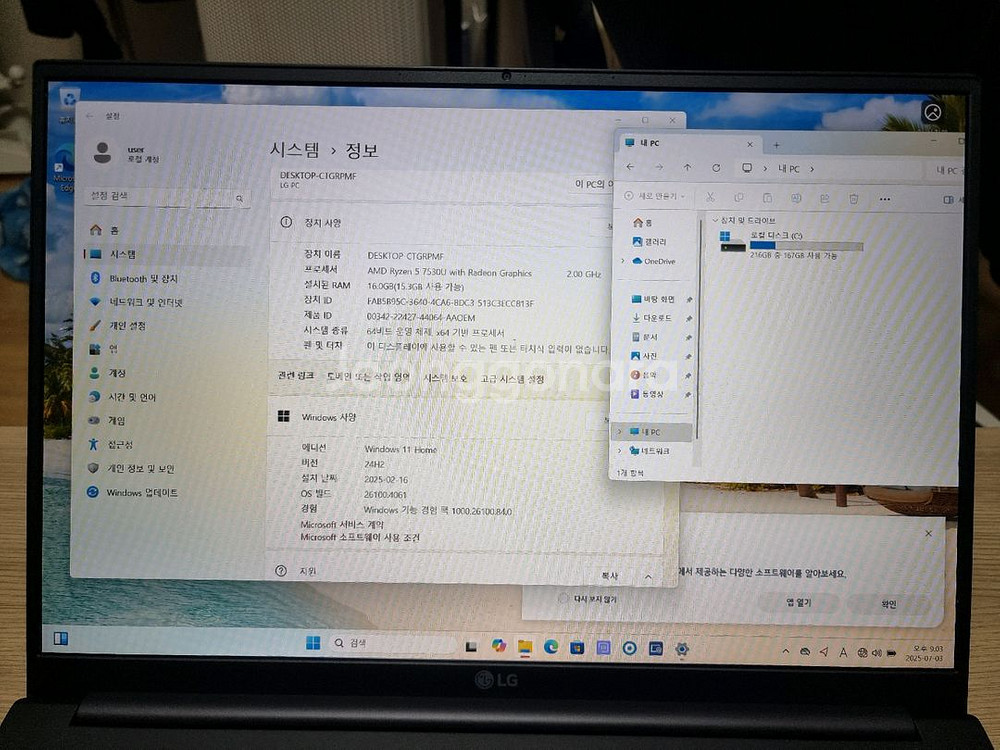The image size is (1000, 750).
Task: Expand OneDrive in Explorer navigation pane
Action: pyautogui.click(x=622, y=261)
